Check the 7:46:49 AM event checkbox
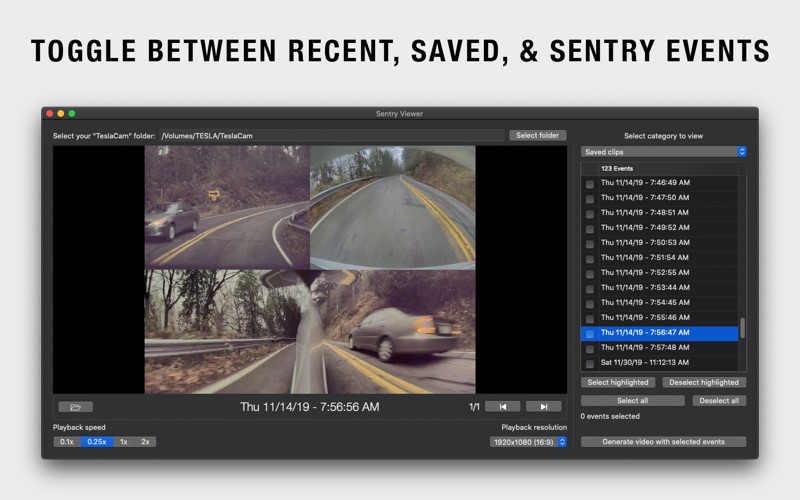 click(590, 184)
